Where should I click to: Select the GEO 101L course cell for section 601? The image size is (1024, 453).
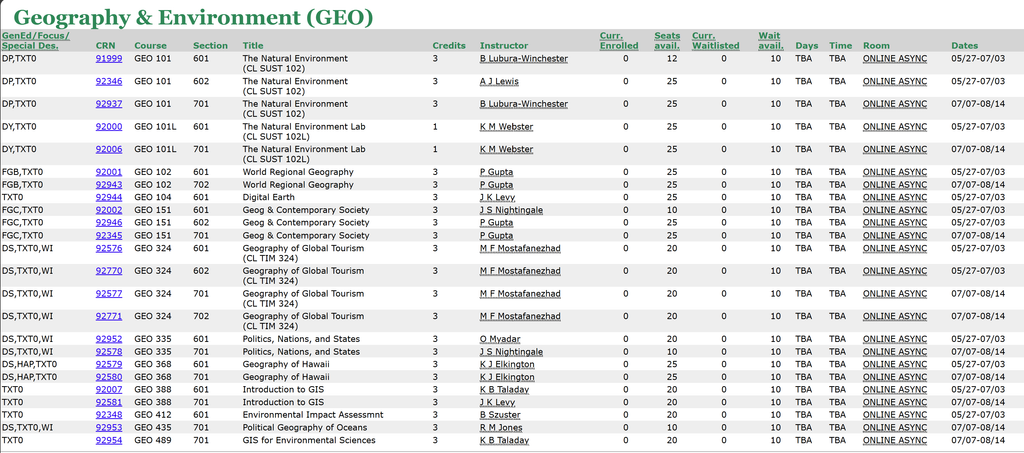155,127
